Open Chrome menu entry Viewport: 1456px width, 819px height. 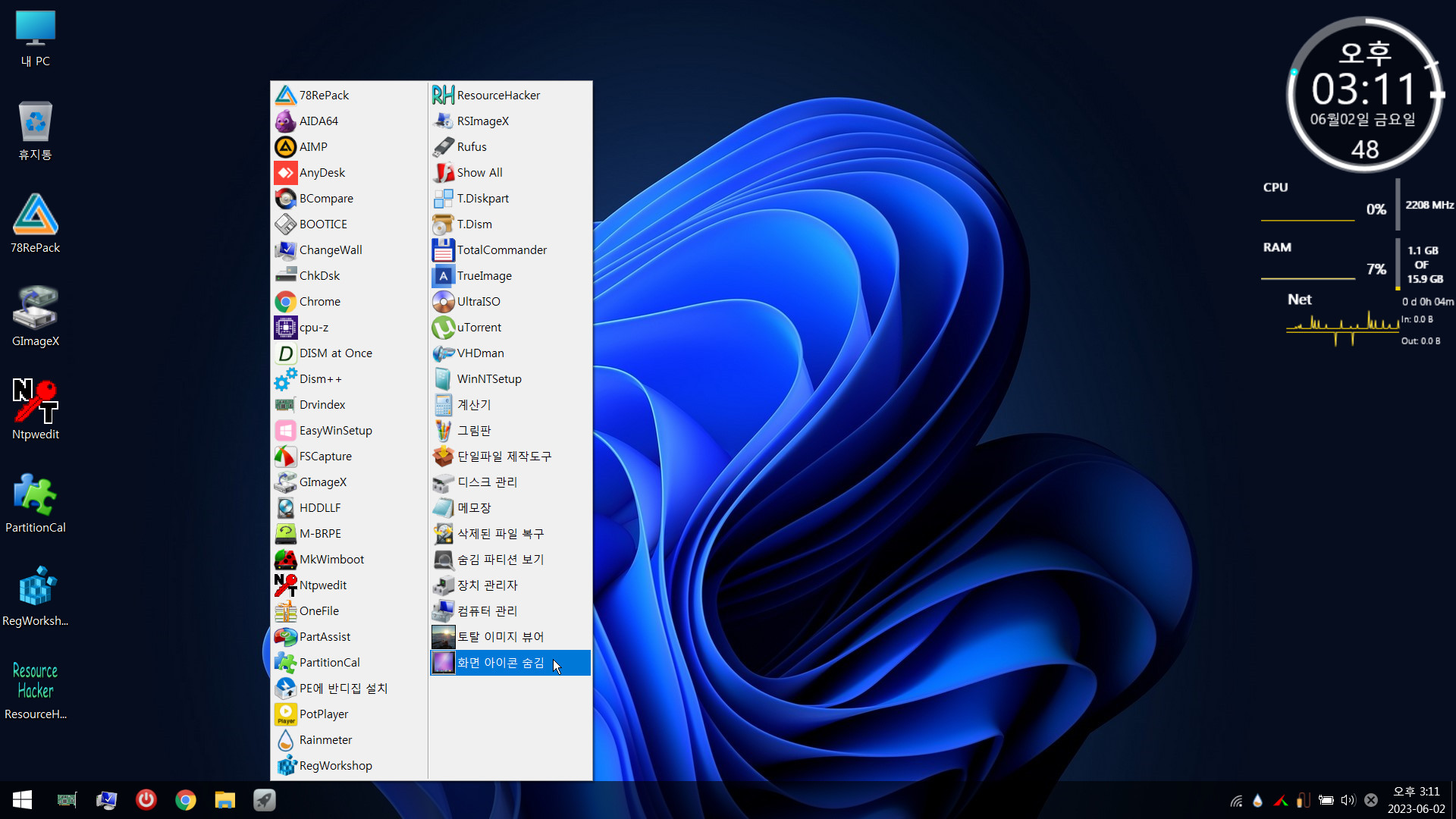pos(349,302)
